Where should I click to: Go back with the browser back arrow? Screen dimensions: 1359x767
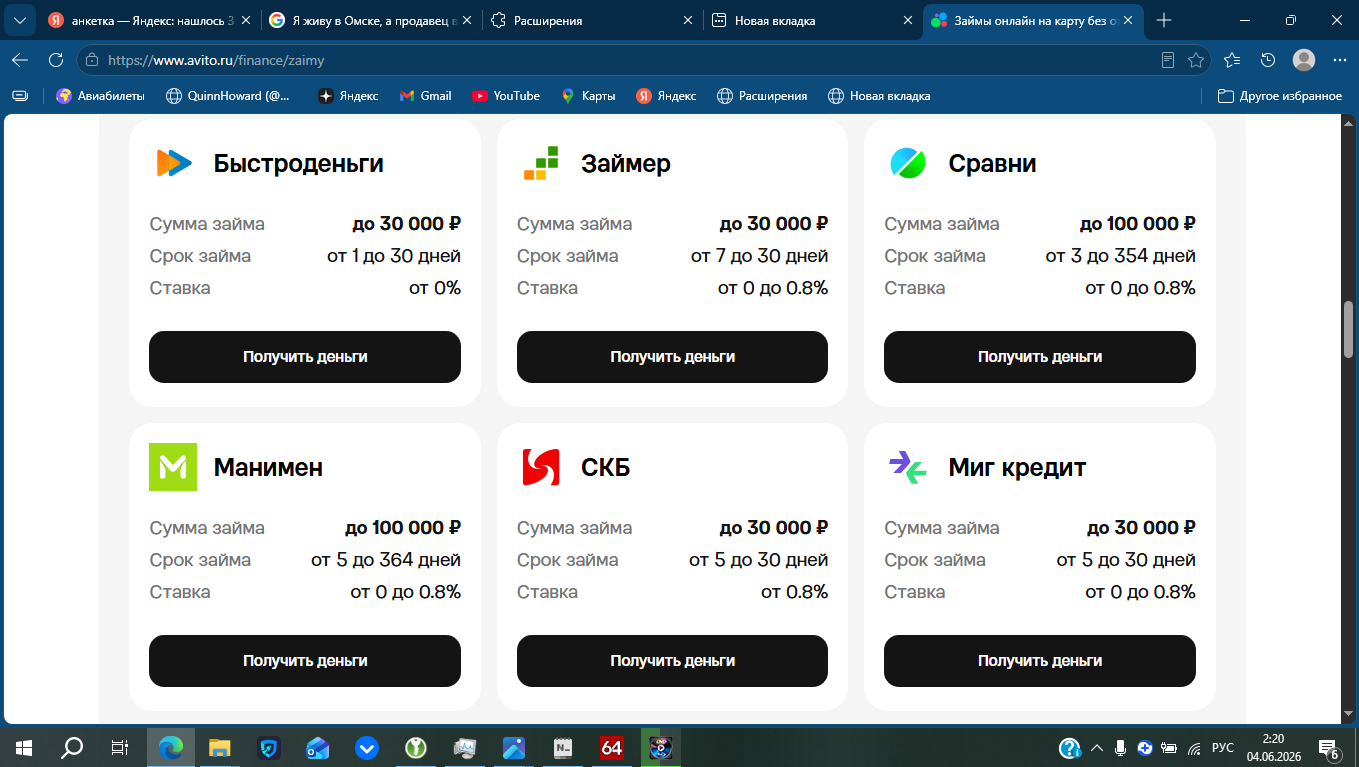(20, 60)
